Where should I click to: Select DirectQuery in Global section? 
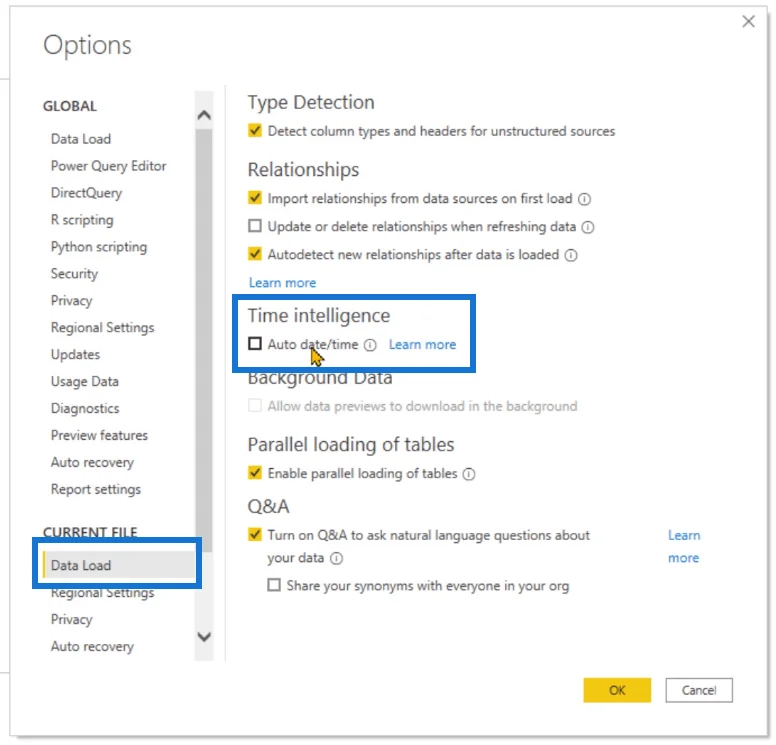(87, 193)
